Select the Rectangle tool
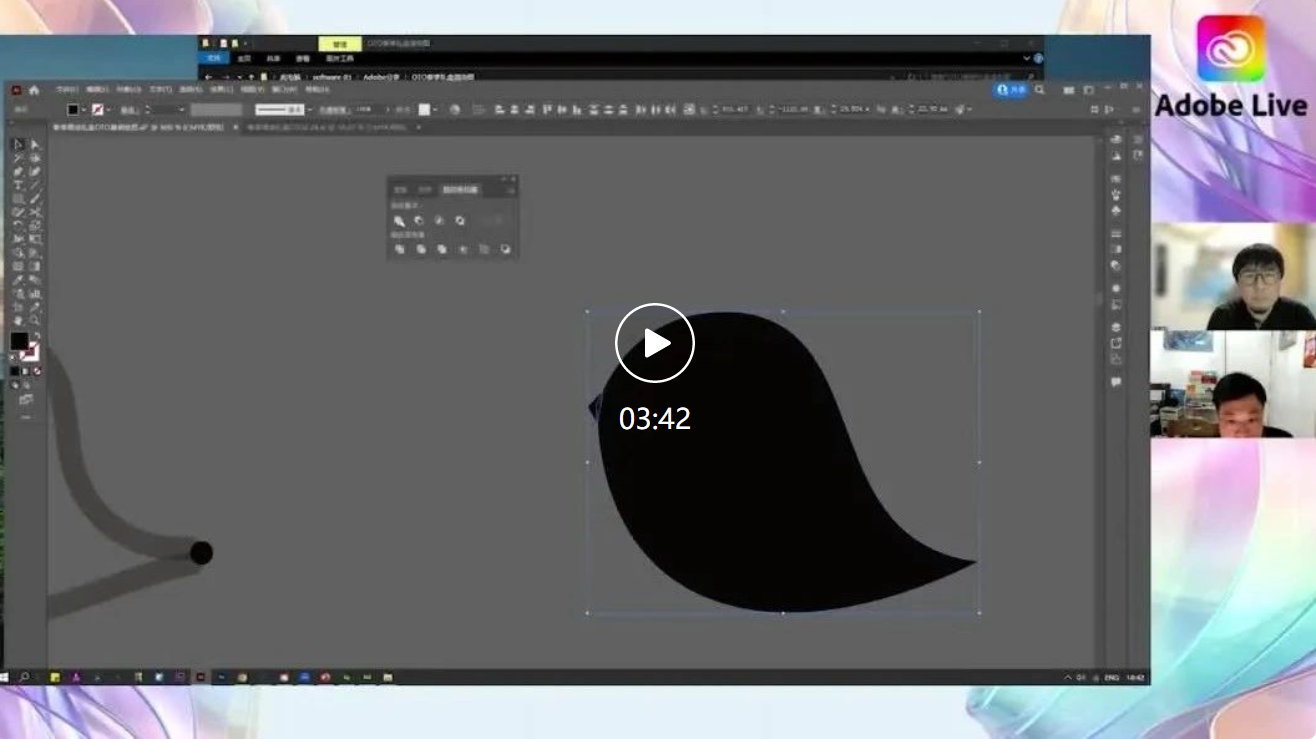Viewport: 1316px width, 739px height. point(18,197)
